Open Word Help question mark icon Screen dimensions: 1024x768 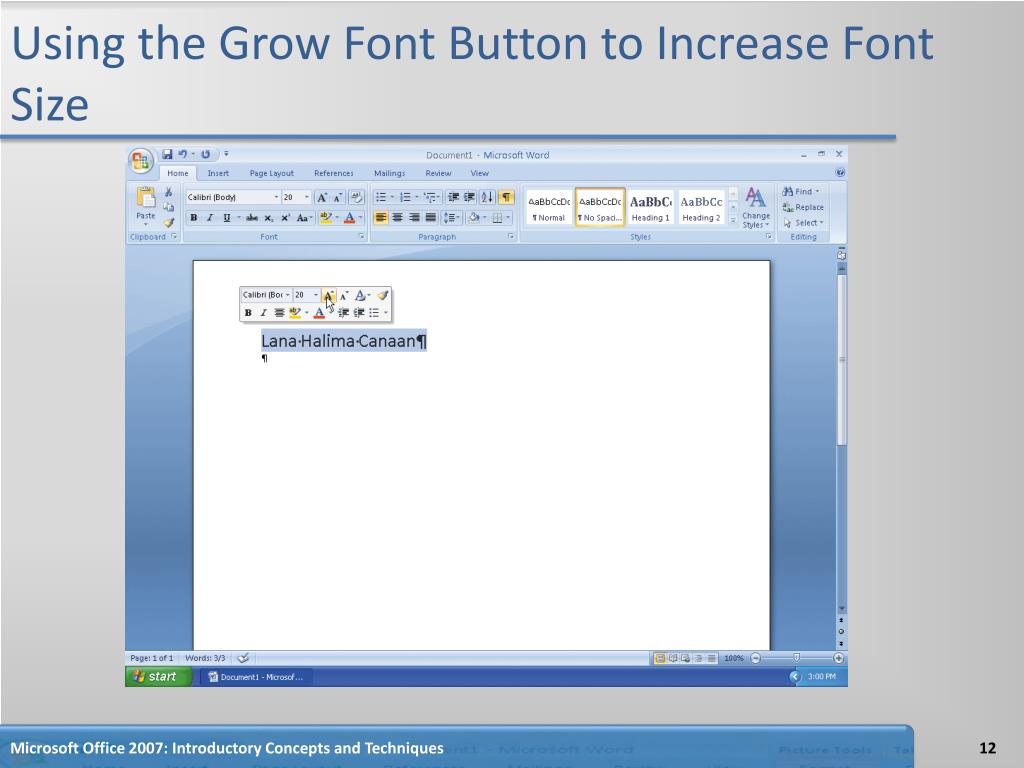840,173
